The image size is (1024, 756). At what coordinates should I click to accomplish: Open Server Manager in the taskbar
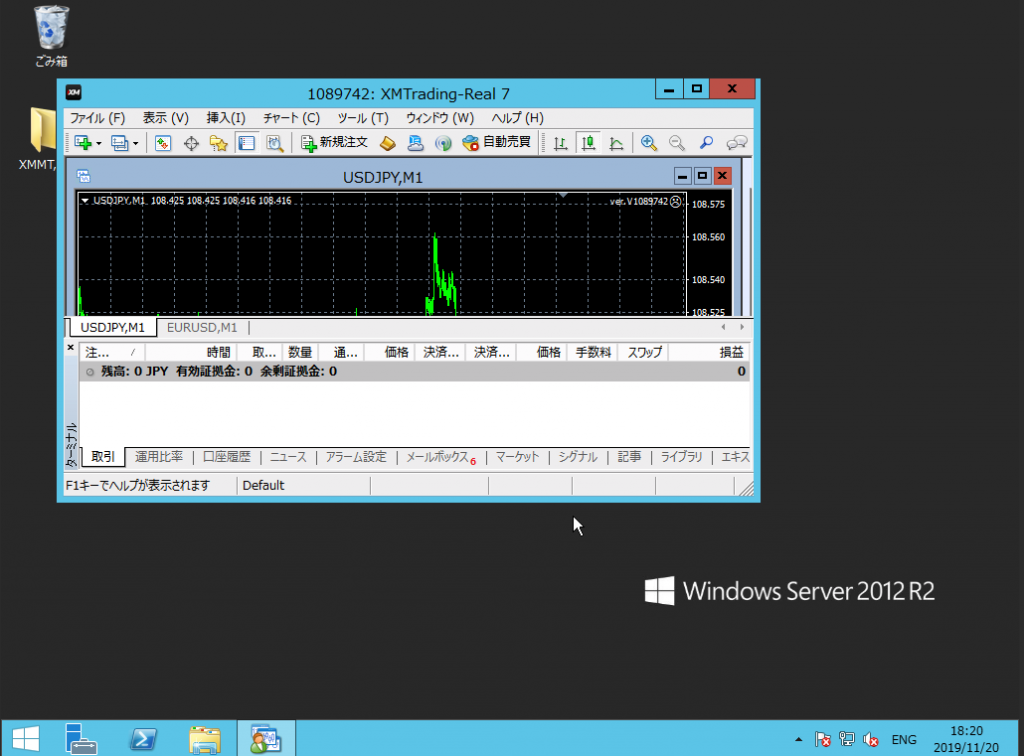coord(81,739)
